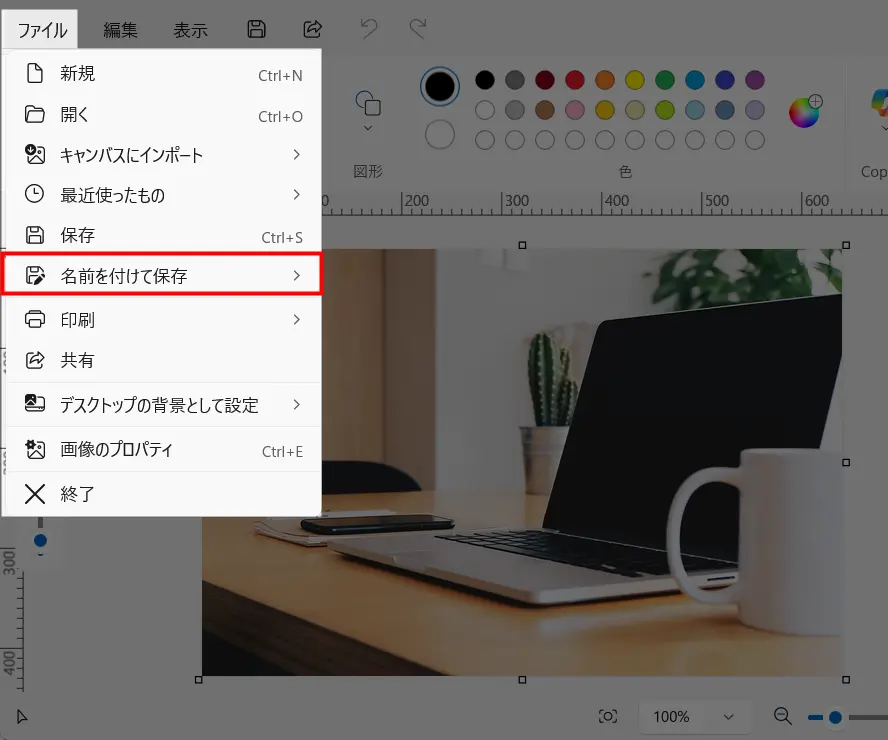Click the laptop photo on the canvas
This screenshot has width=888, height=740.
522,462
